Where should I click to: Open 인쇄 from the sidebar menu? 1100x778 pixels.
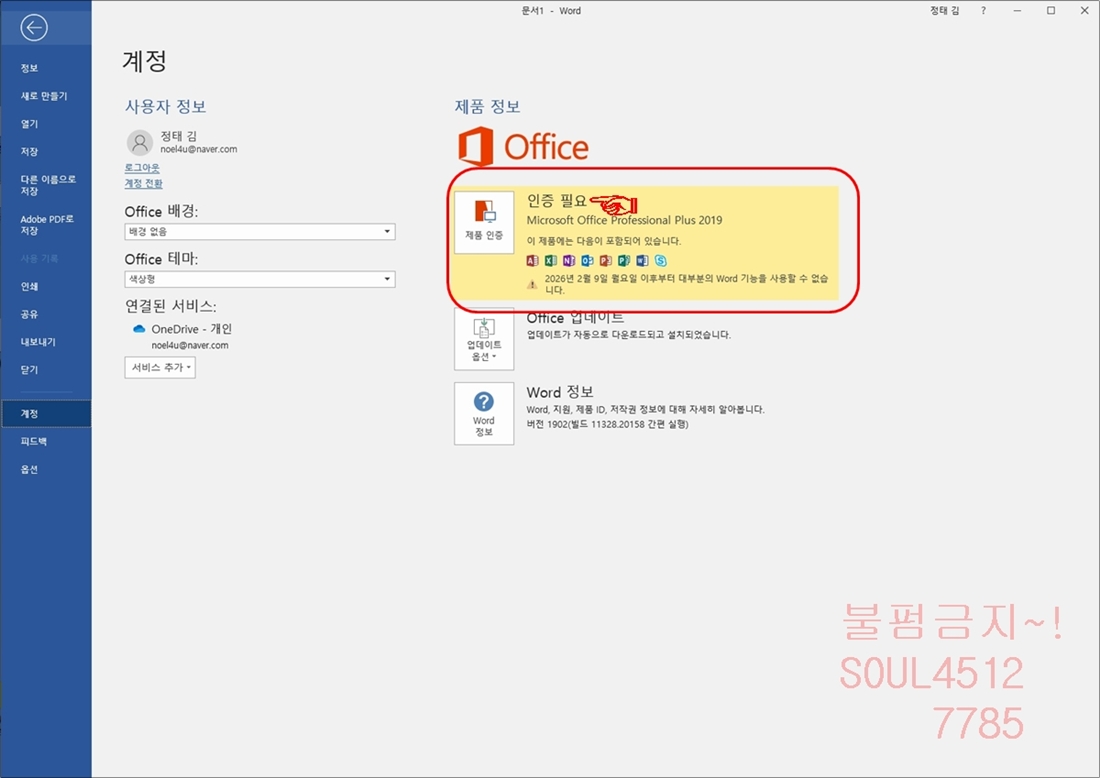[30, 286]
